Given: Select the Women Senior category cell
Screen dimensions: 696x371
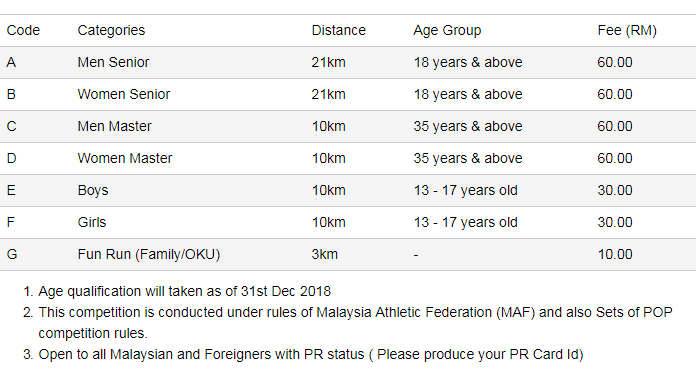Looking at the screenshot, I should click(123, 94).
